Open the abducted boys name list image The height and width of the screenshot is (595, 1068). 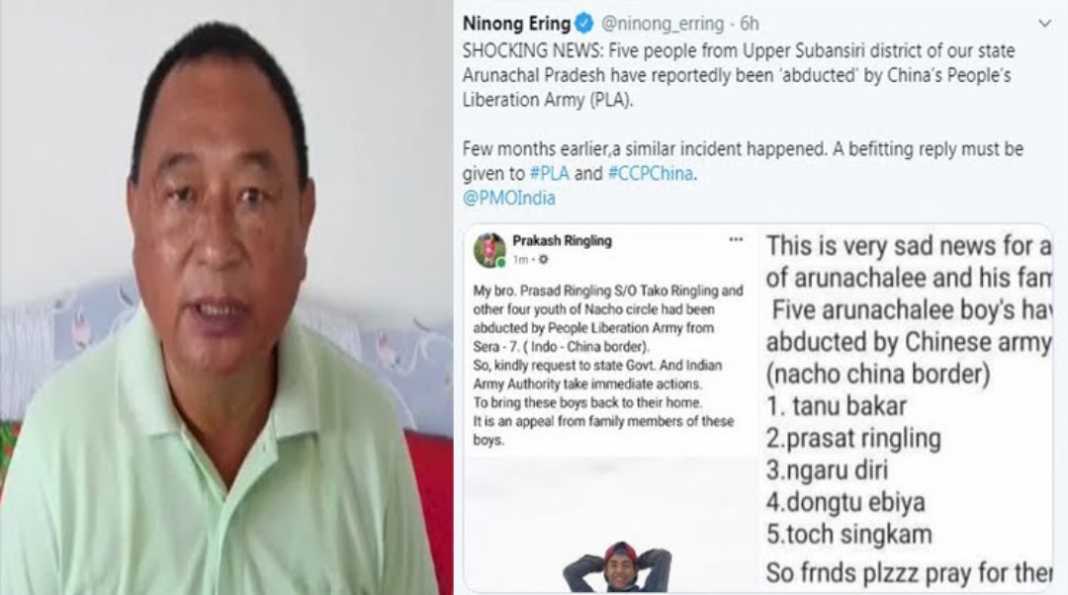pos(906,408)
